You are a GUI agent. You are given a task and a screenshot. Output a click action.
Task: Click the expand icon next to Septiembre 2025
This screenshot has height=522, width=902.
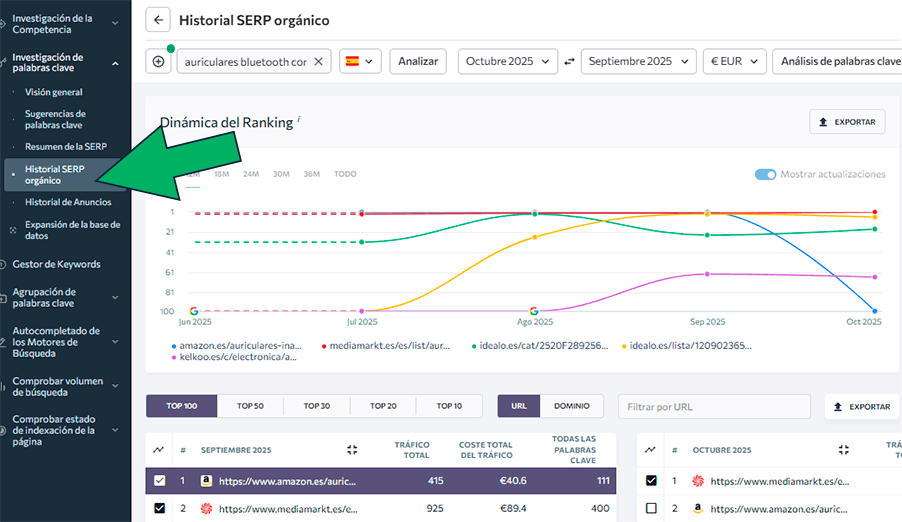(x=352, y=450)
